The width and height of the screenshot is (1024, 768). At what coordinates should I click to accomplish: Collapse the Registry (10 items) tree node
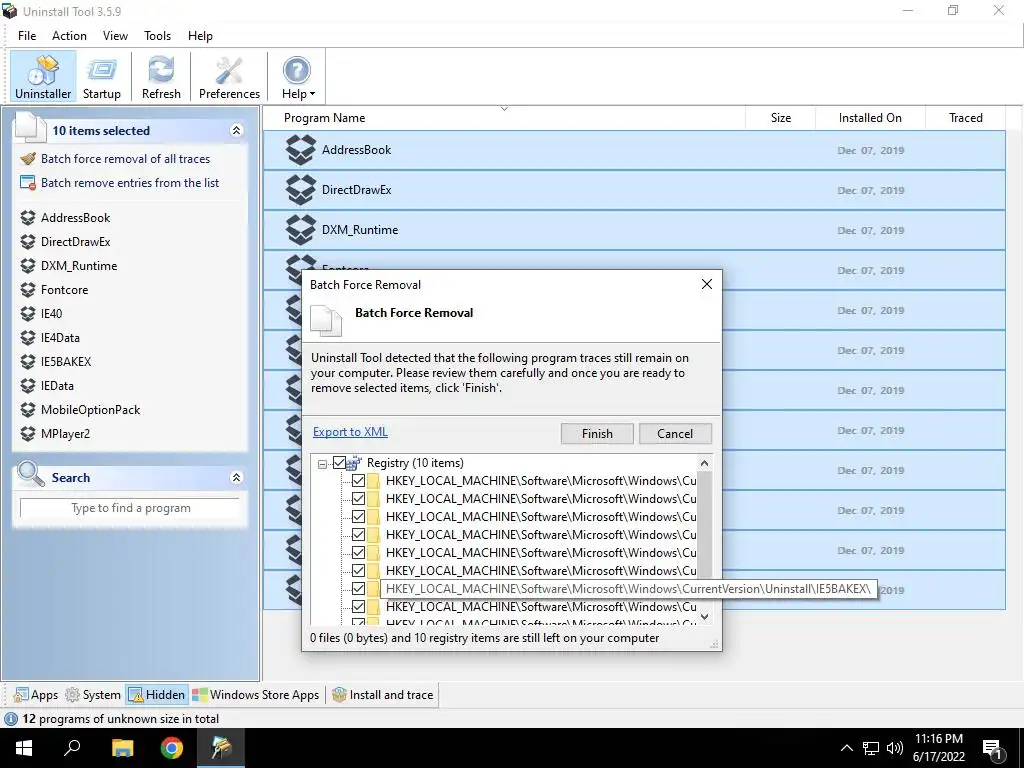point(322,464)
